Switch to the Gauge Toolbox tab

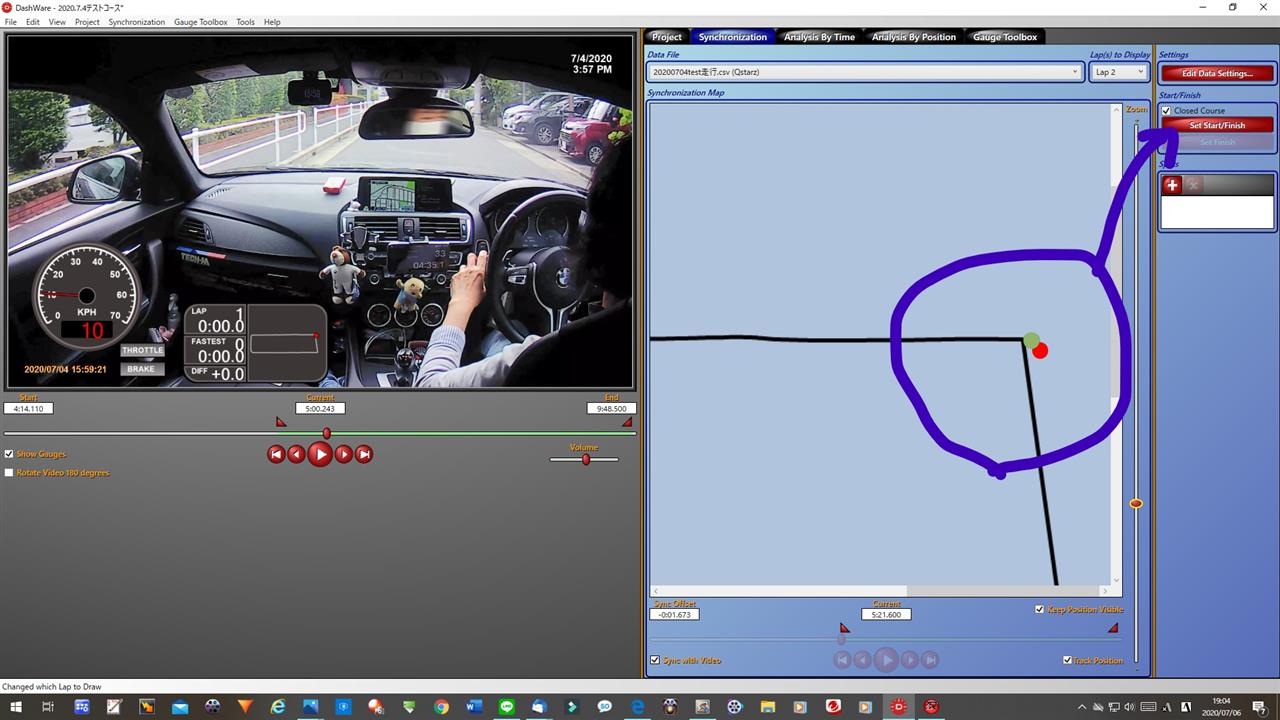1005,37
